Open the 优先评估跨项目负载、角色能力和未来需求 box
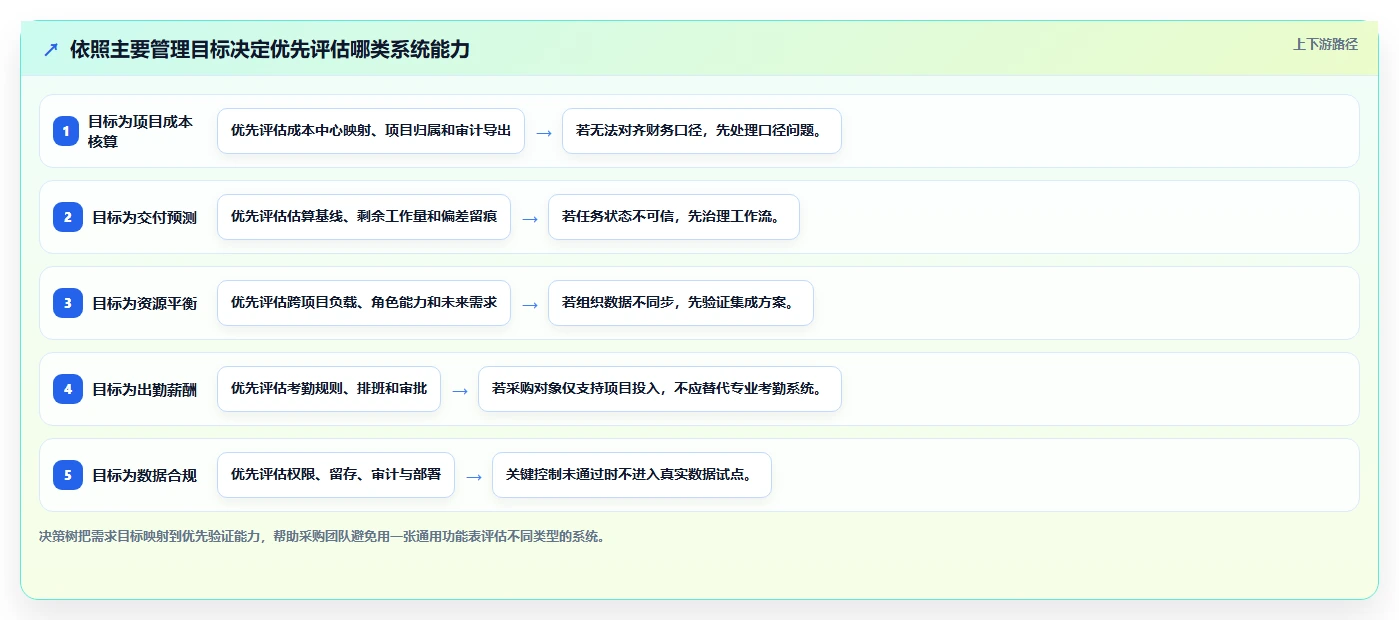This screenshot has height=620, width=1399. (x=364, y=303)
